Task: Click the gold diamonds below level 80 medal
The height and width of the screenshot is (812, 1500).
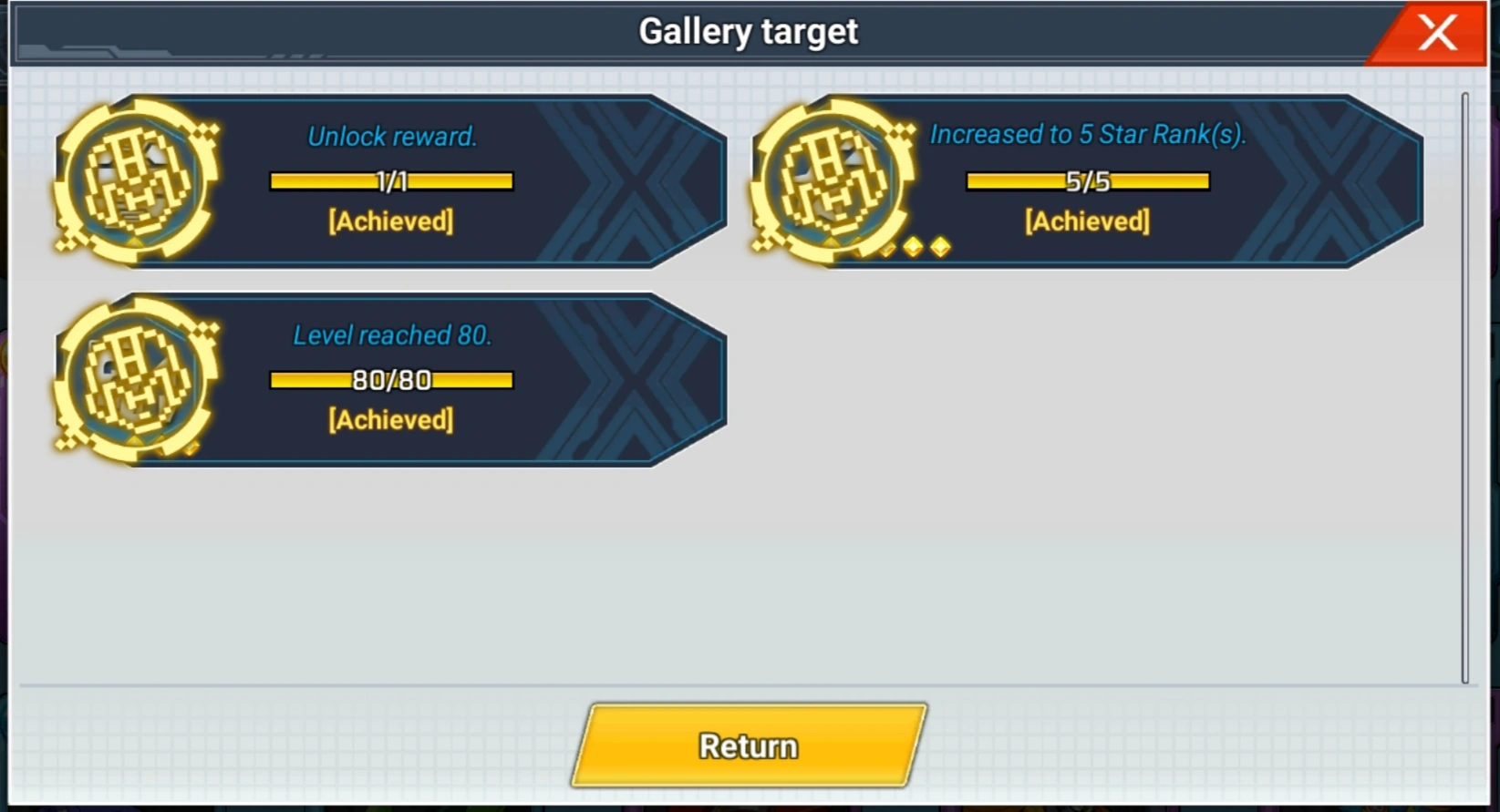Action: coord(164,447)
